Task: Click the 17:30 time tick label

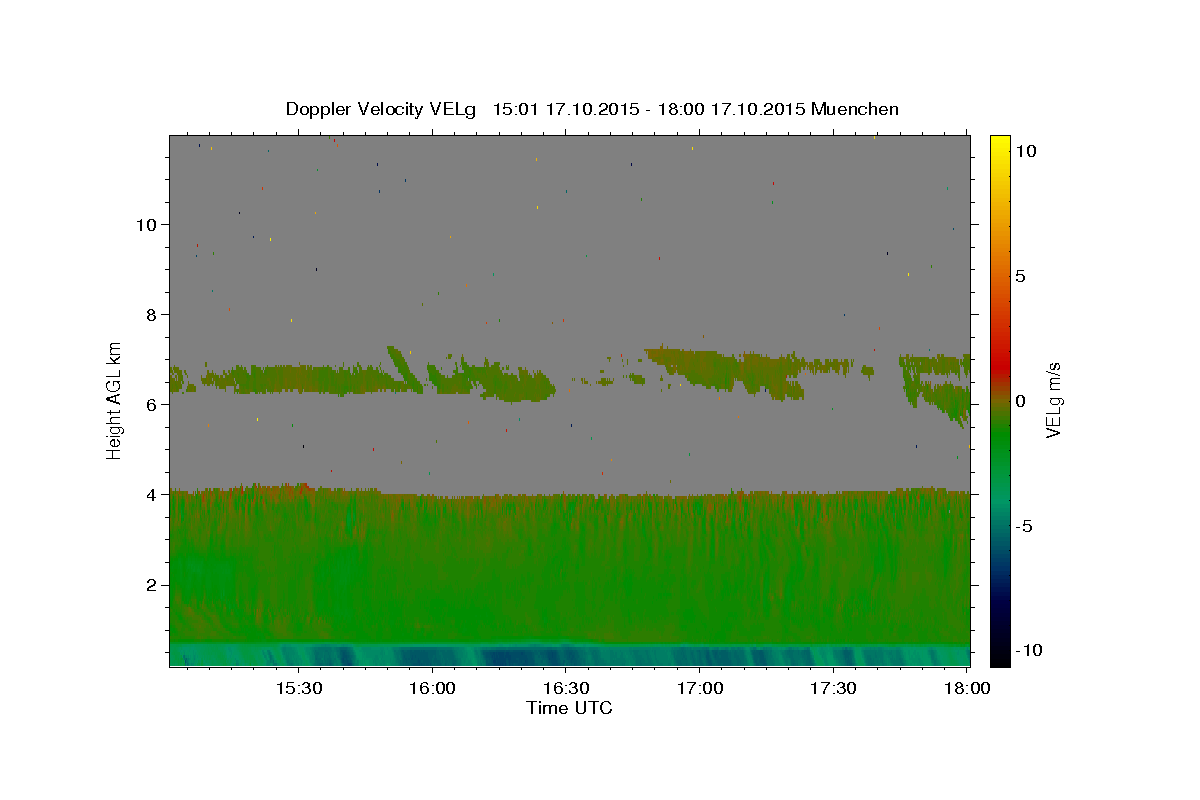Action: (x=833, y=688)
